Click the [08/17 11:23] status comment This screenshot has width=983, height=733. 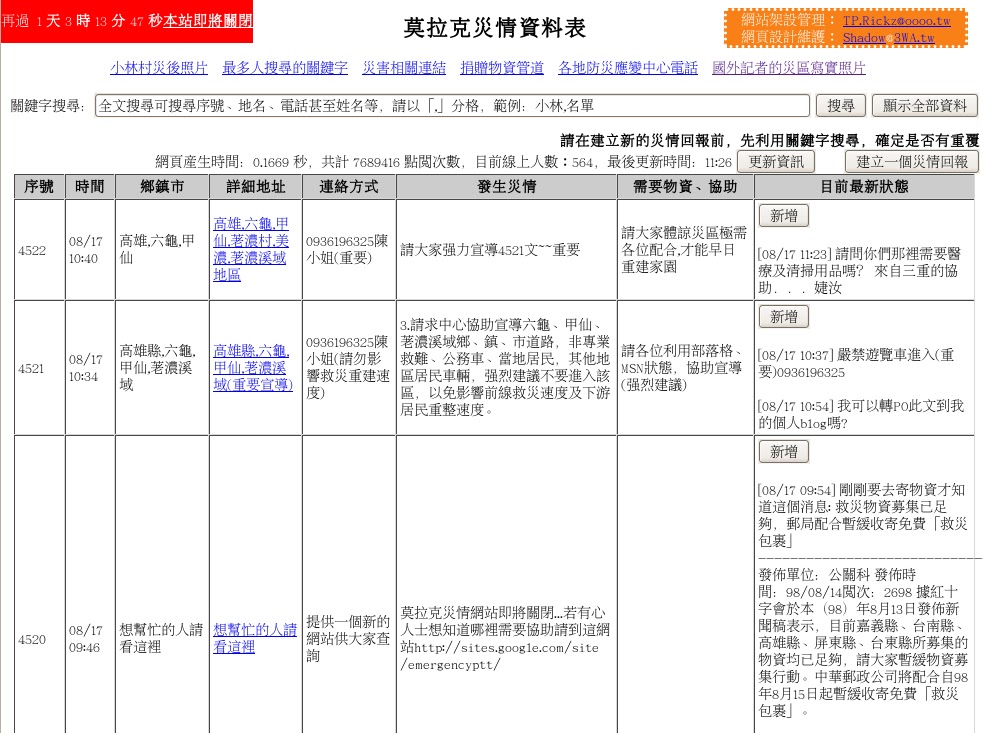click(859, 271)
